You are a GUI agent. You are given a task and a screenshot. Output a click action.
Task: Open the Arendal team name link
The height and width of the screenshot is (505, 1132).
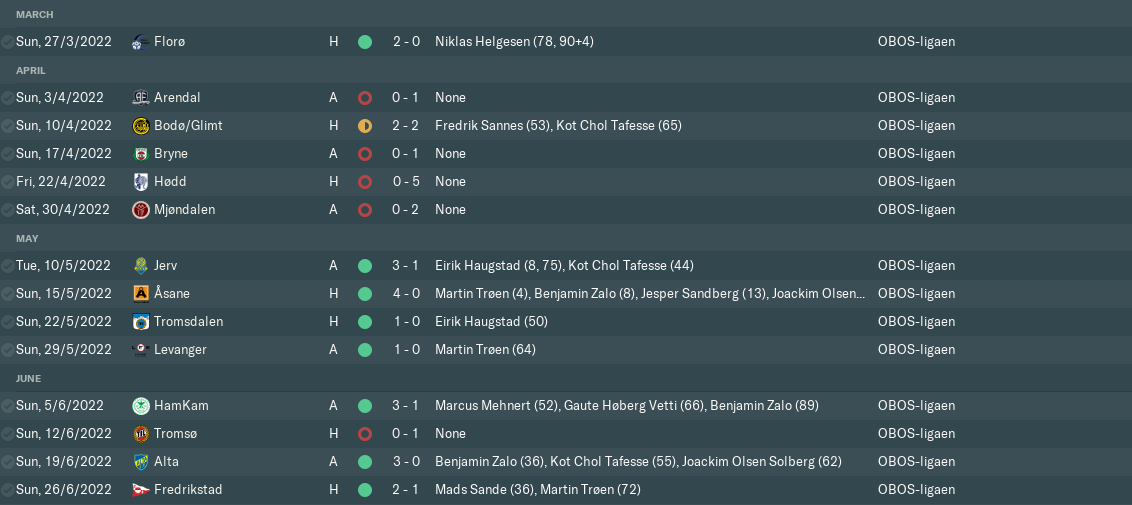(177, 98)
